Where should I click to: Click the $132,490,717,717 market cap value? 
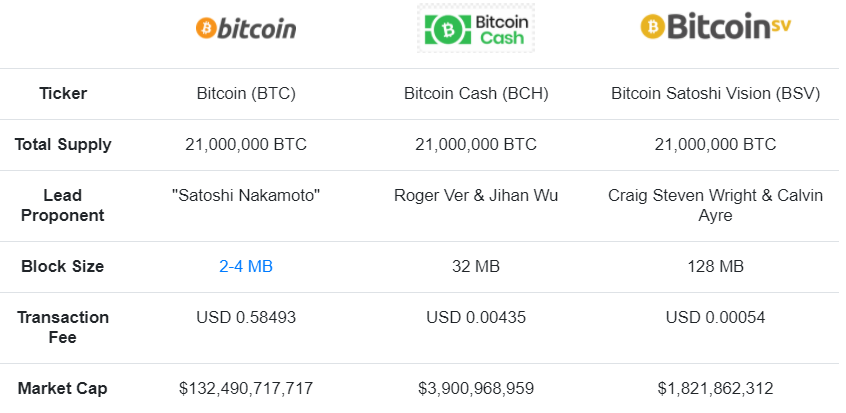click(x=246, y=388)
